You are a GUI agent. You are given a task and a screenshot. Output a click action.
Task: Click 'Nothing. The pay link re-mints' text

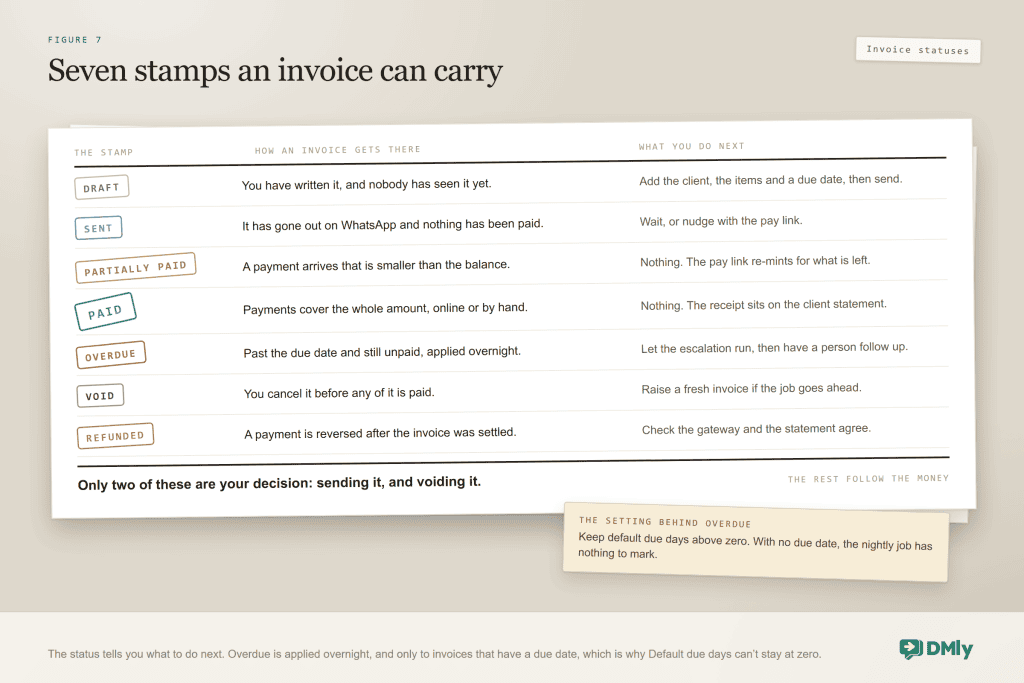click(x=755, y=261)
